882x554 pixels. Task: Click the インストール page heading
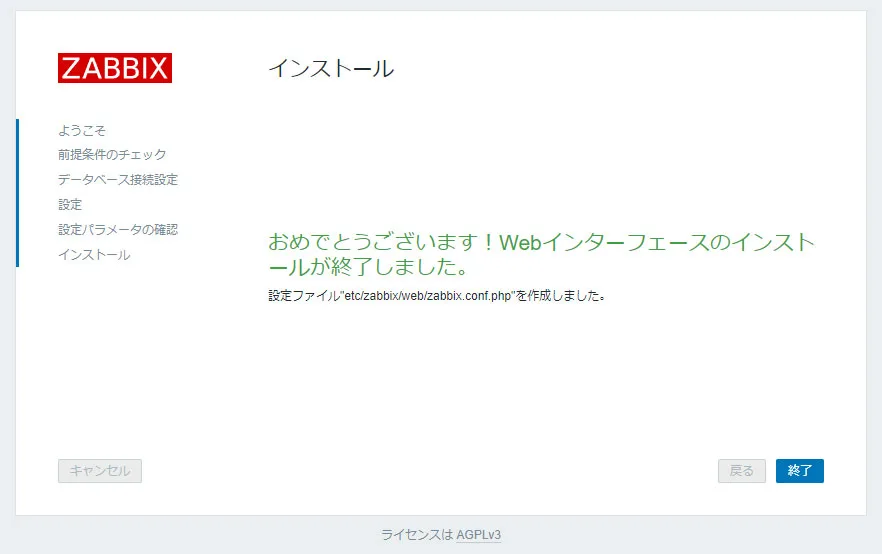[x=331, y=69]
